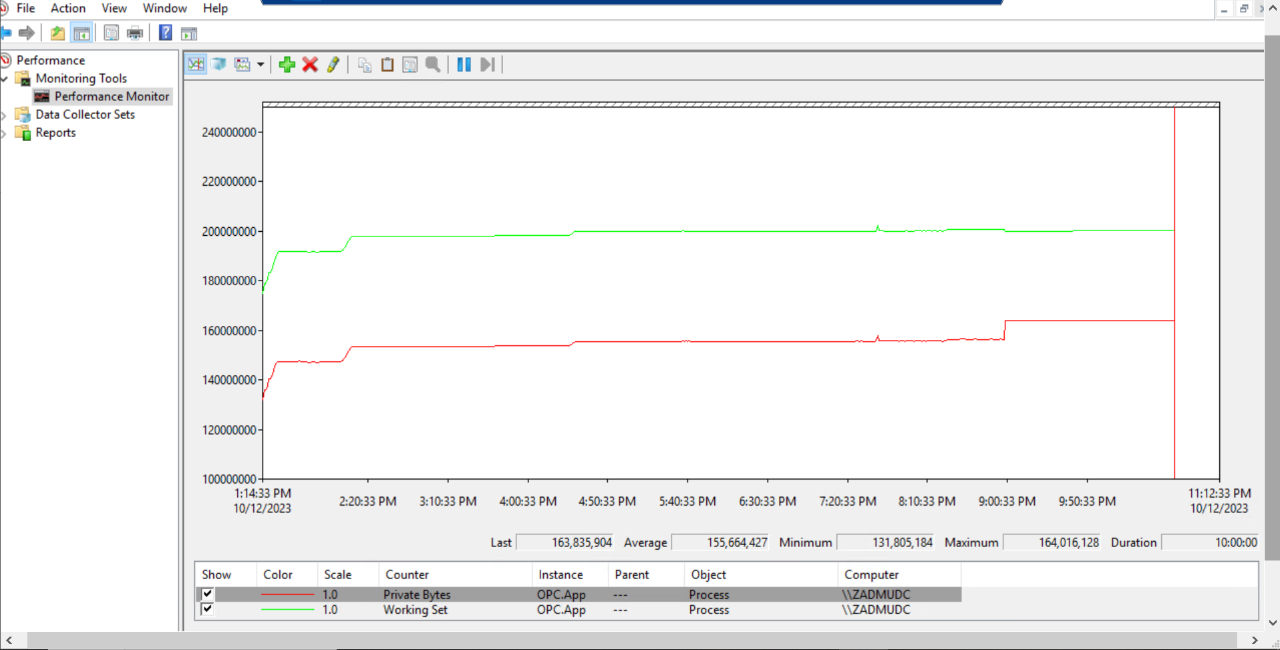Click Process in the Working Set row
The height and width of the screenshot is (650, 1280).
[709, 610]
